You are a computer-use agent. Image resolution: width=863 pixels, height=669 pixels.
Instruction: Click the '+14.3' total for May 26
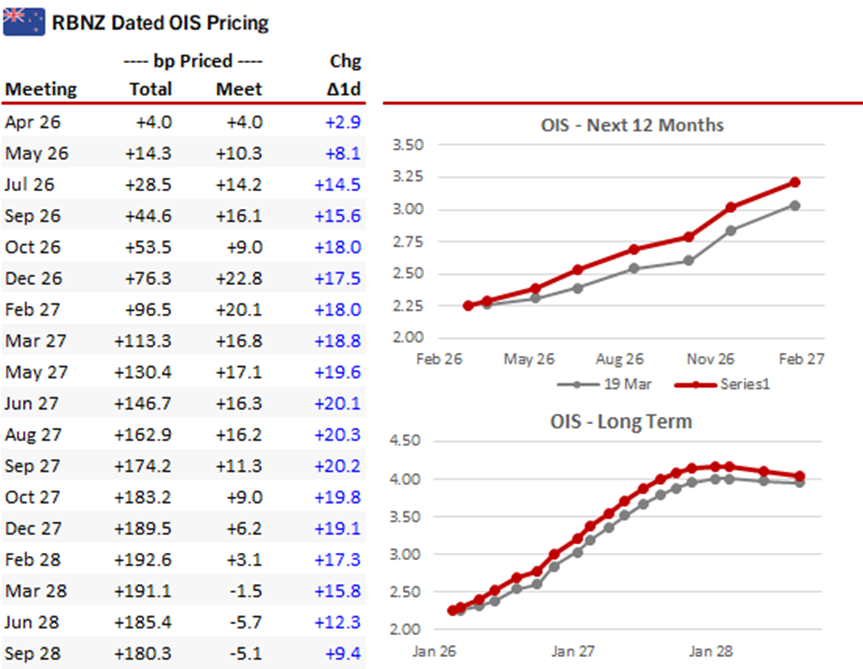(x=148, y=153)
